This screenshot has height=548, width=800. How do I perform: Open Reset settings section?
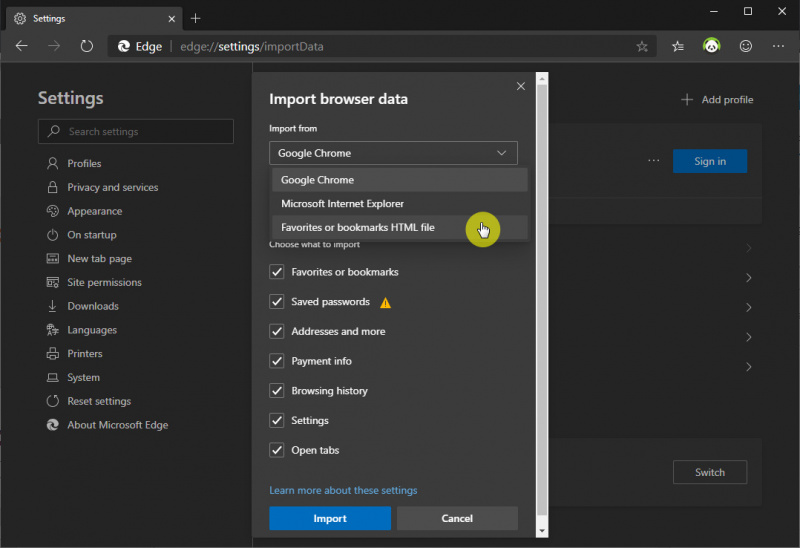pos(89,401)
